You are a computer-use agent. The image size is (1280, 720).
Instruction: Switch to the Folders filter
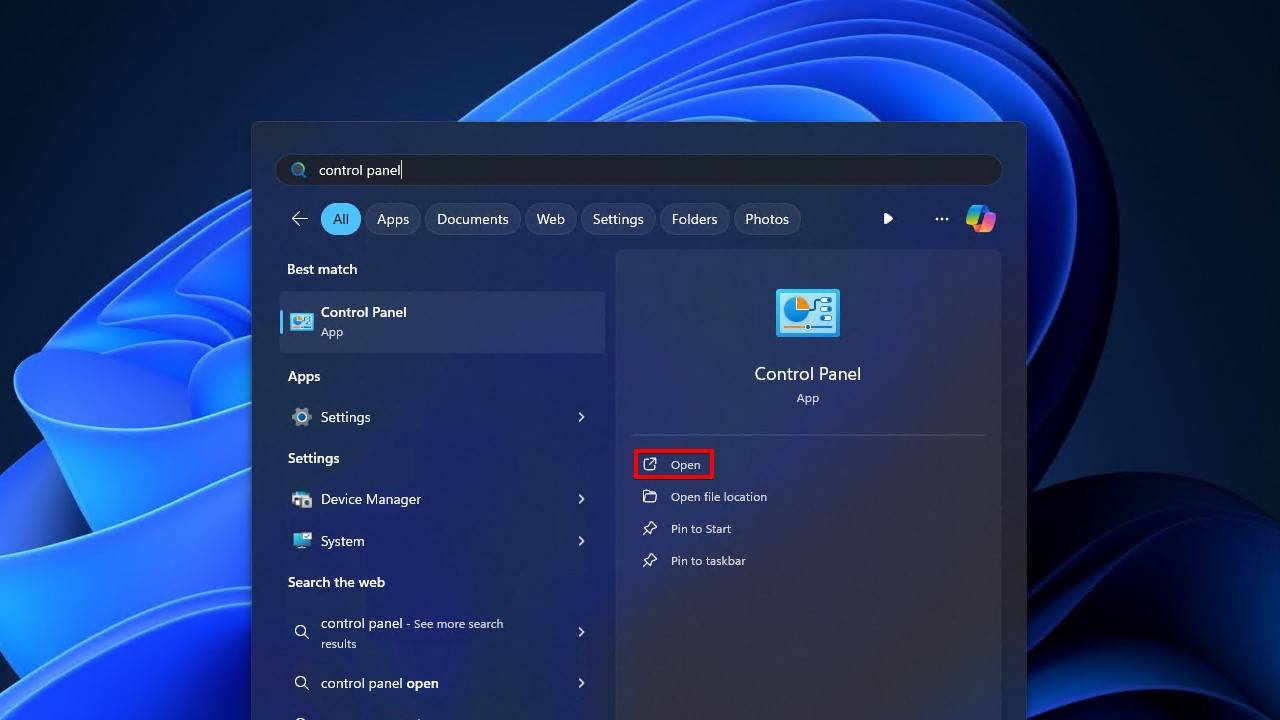point(695,219)
